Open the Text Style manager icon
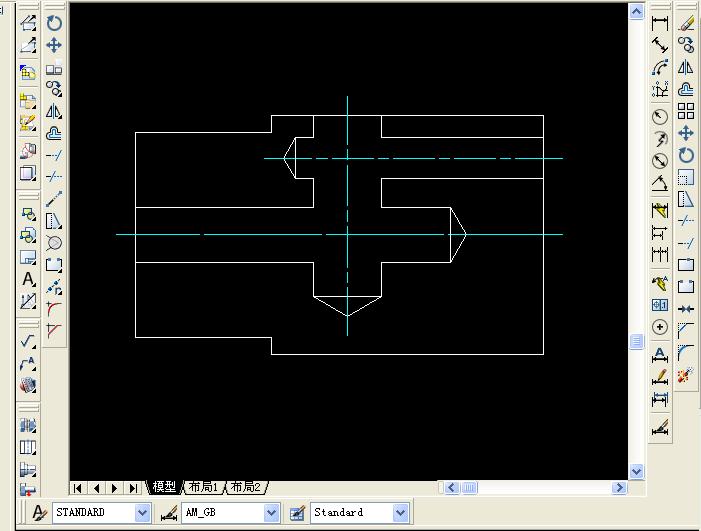The width and height of the screenshot is (701, 531). click(39, 513)
